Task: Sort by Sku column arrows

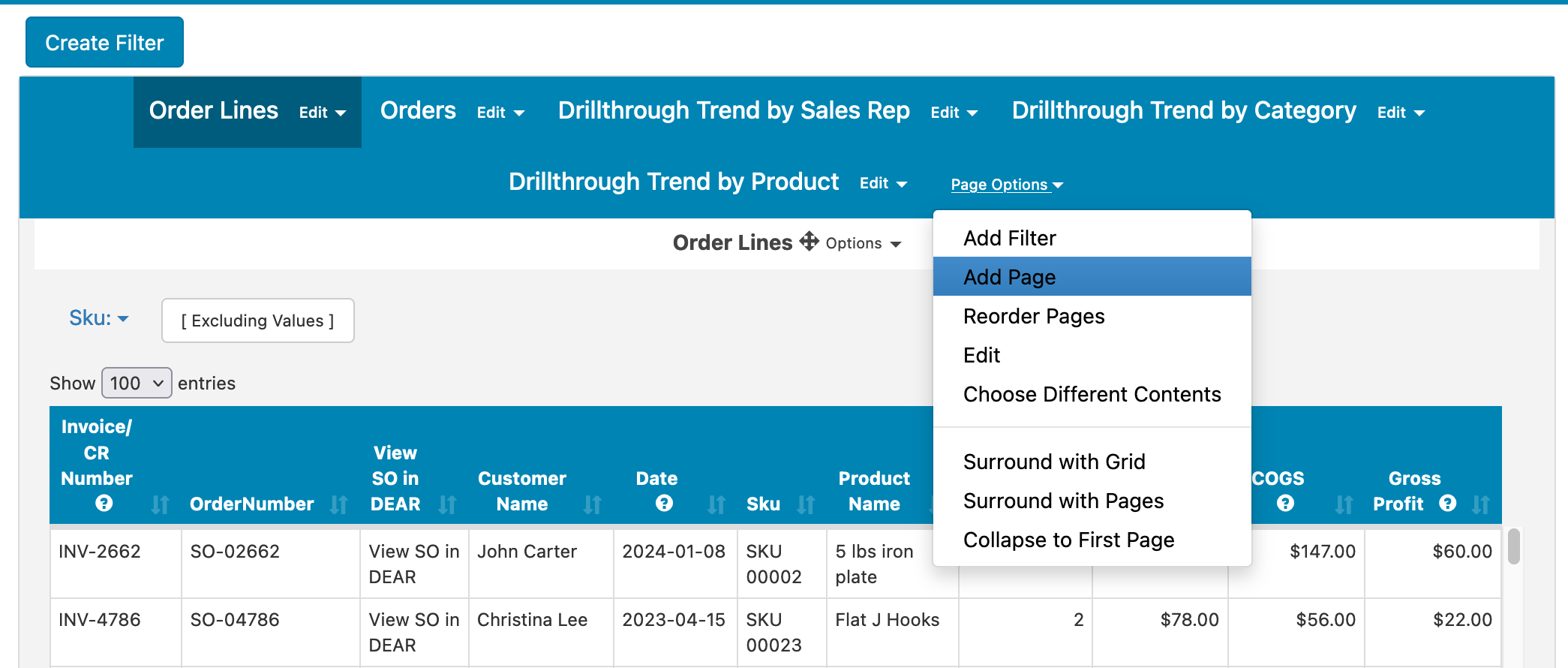Action: coord(806,504)
